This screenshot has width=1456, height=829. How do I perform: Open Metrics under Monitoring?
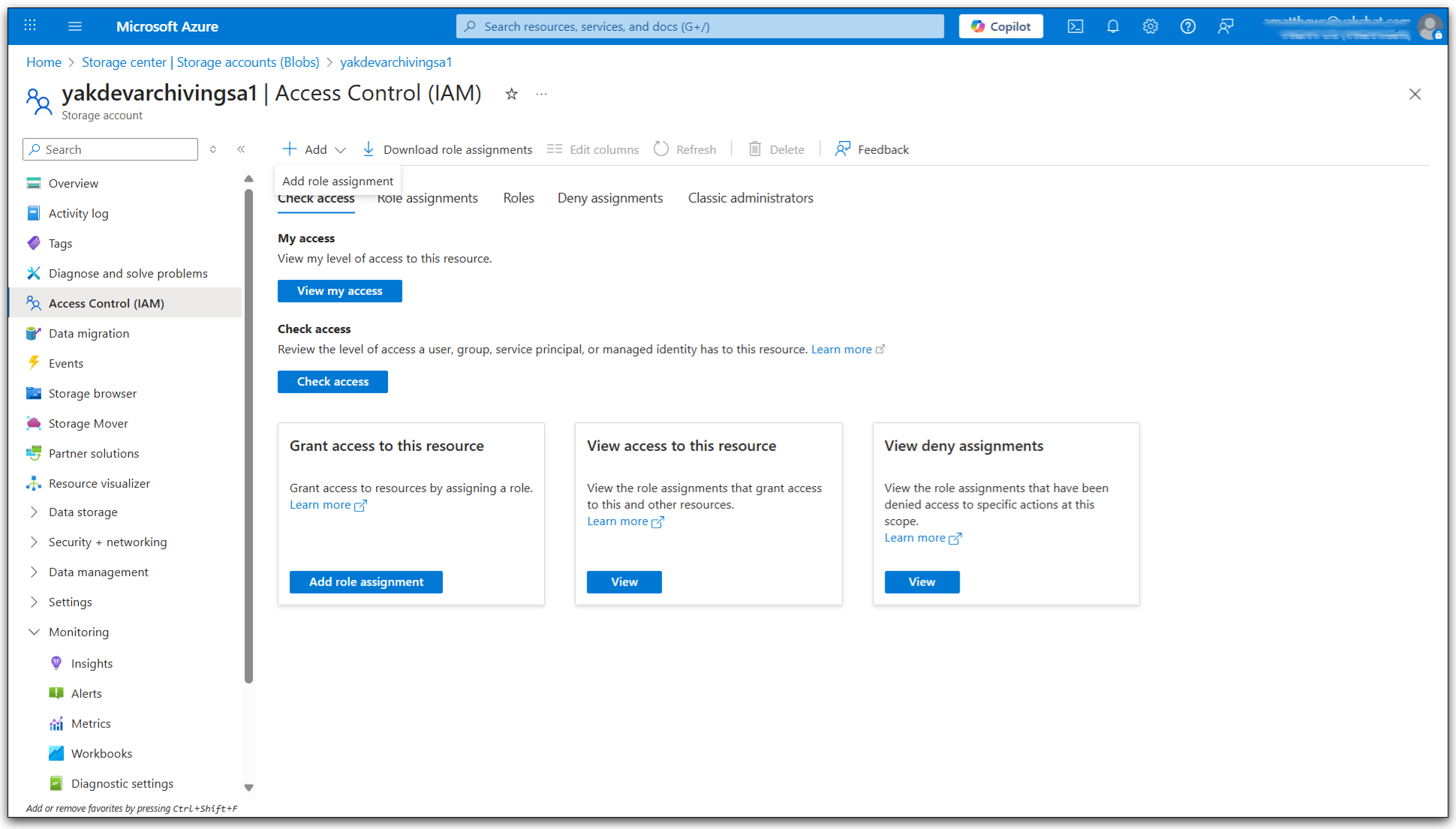pos(91,724)
